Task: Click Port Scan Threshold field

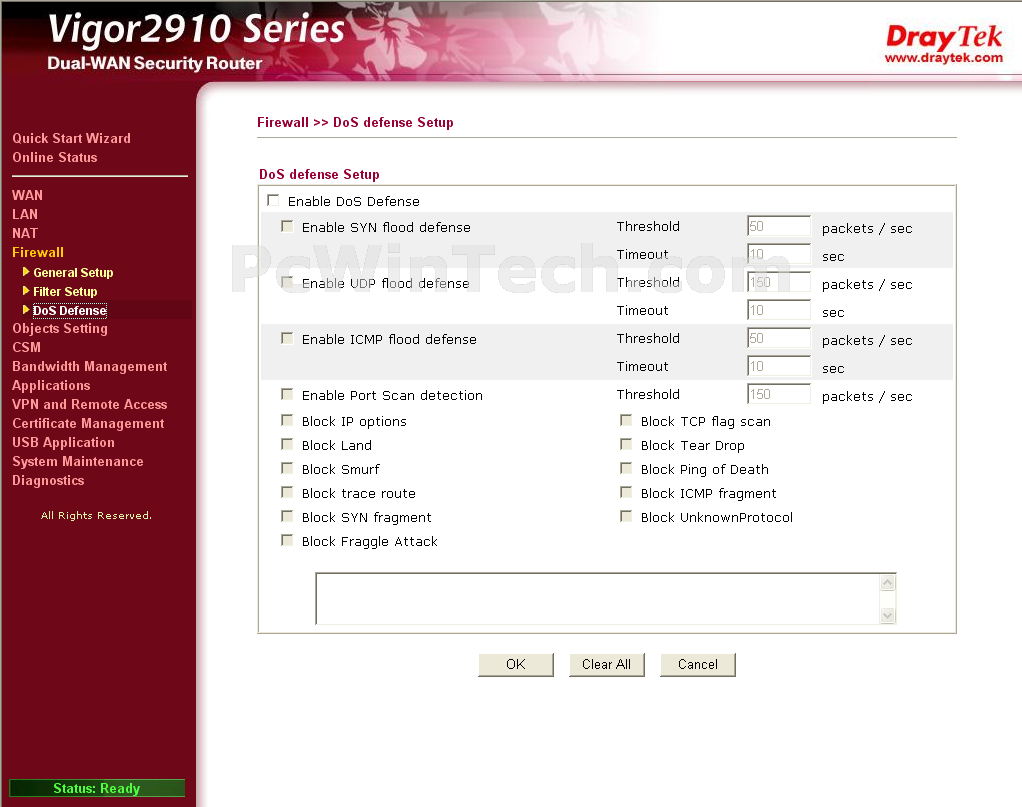Action: pyautogui.click(x=779, y=394)
